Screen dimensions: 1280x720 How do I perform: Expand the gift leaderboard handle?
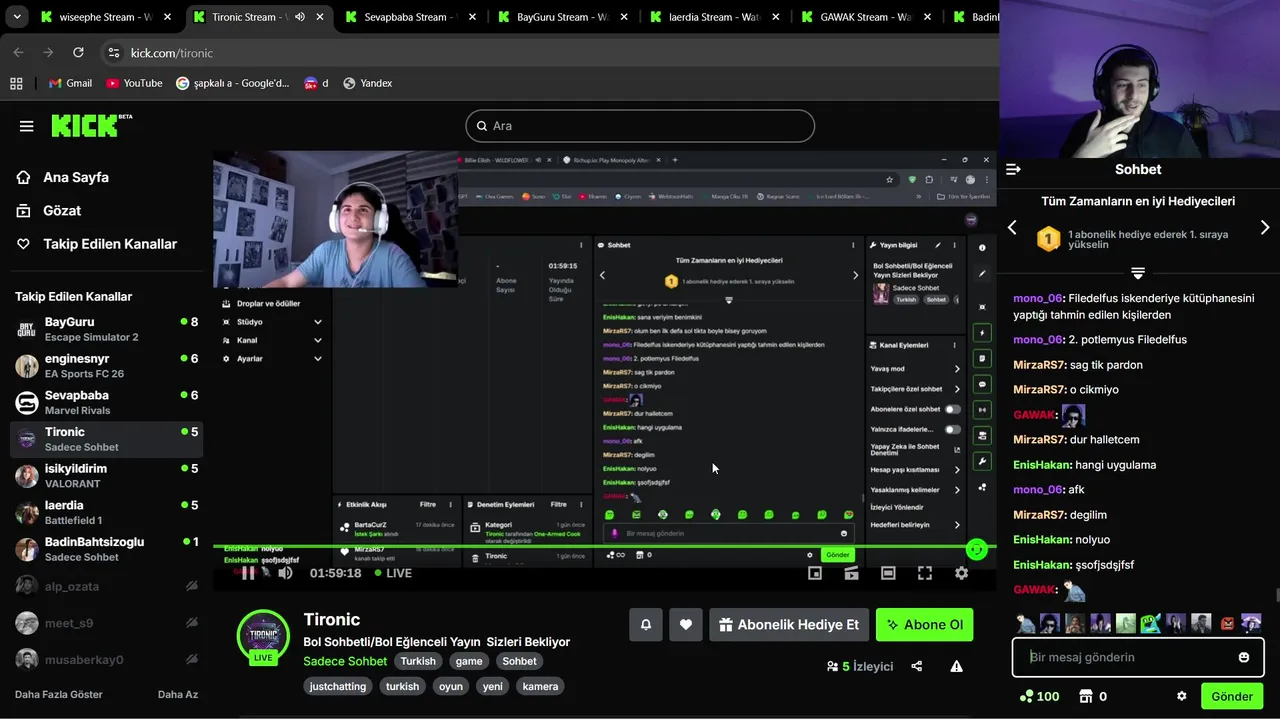1138,273
